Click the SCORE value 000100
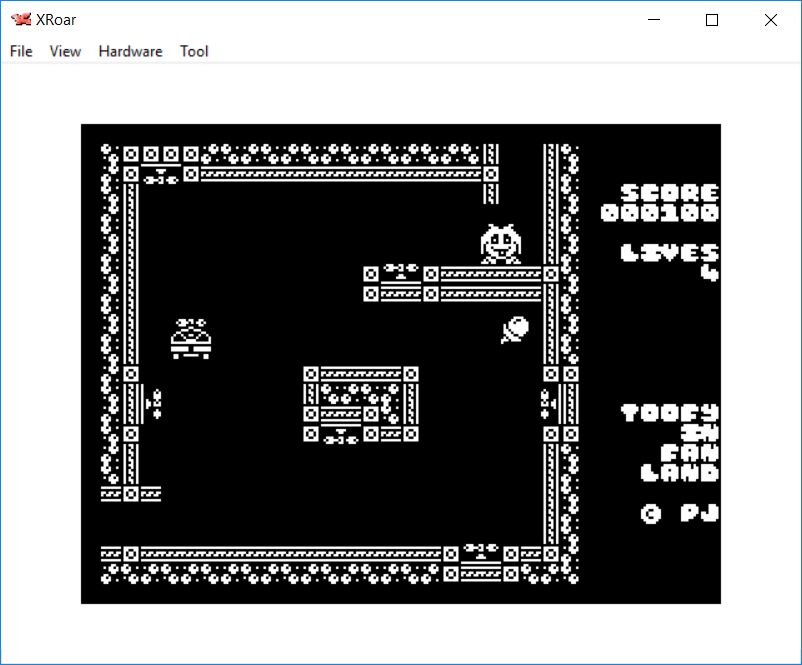 660,213
